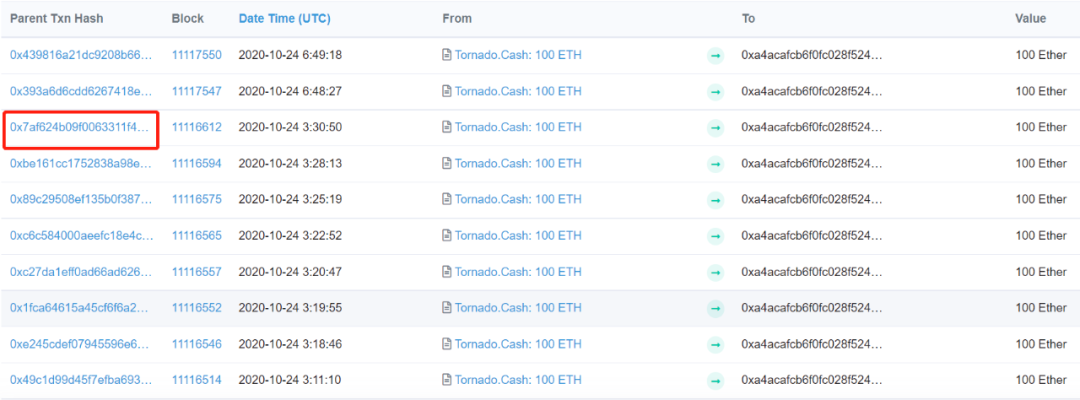The width and height of the screenshot is (1080, 400).
Task: Open block number 11117550
Action: point(196,55)
